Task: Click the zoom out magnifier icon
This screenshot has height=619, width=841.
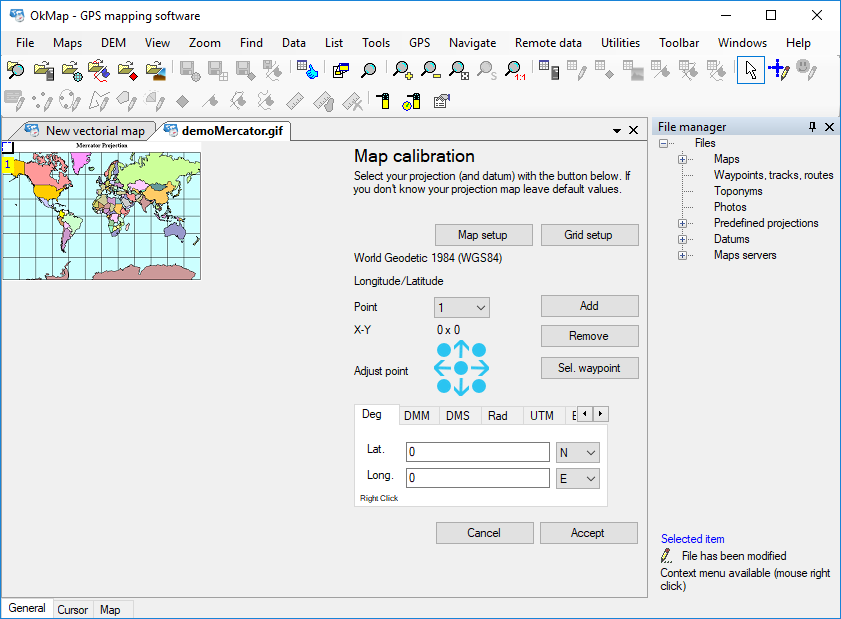Action: click(x=430, y=70)
